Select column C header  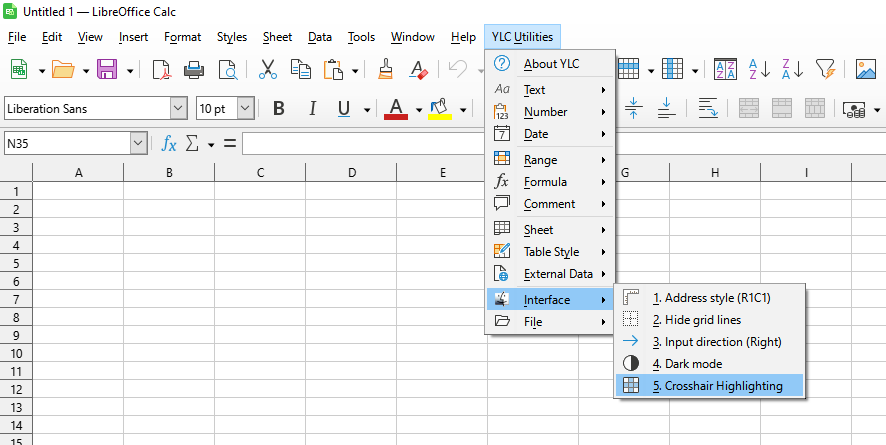tap(260, 173)
